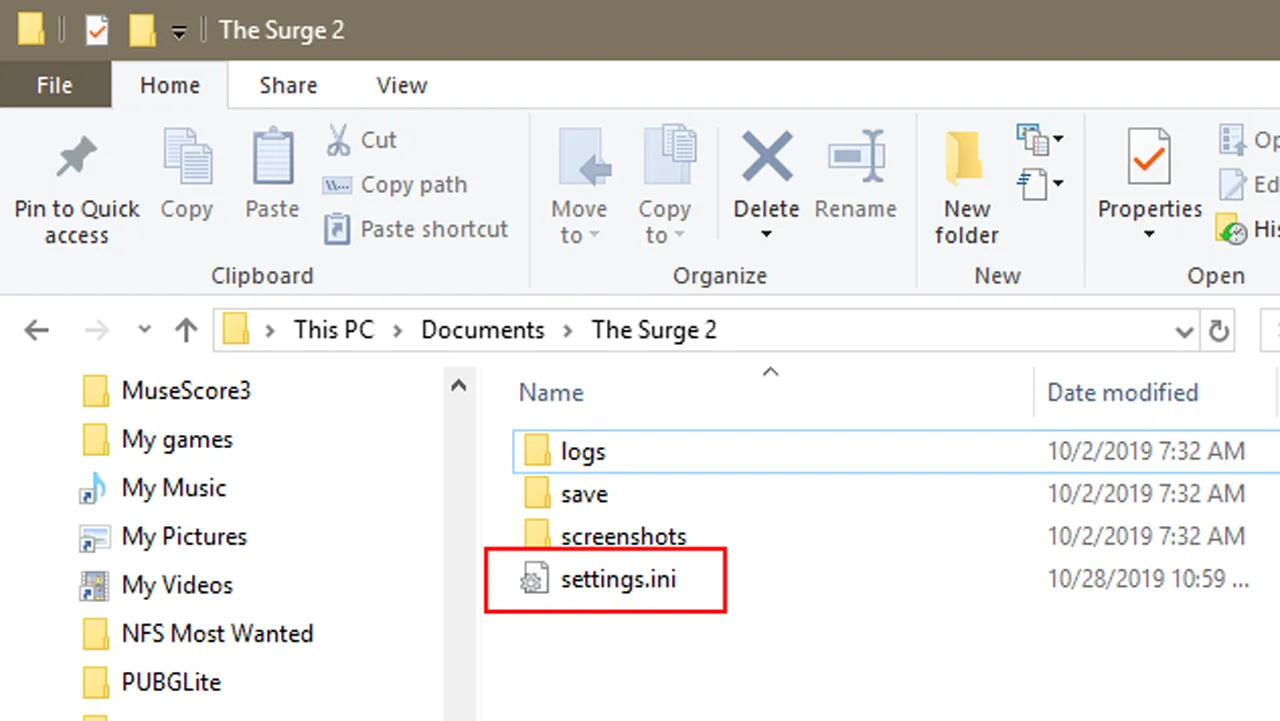The image size is (1280, 721).
Task: Open My games in navigation pane
Action: [177, 440]
